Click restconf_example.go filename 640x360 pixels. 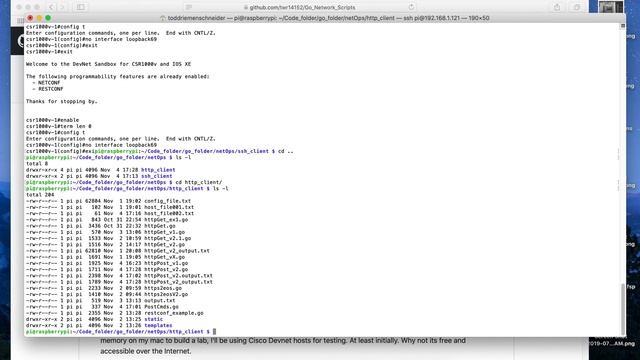click(x=174, y=313)
